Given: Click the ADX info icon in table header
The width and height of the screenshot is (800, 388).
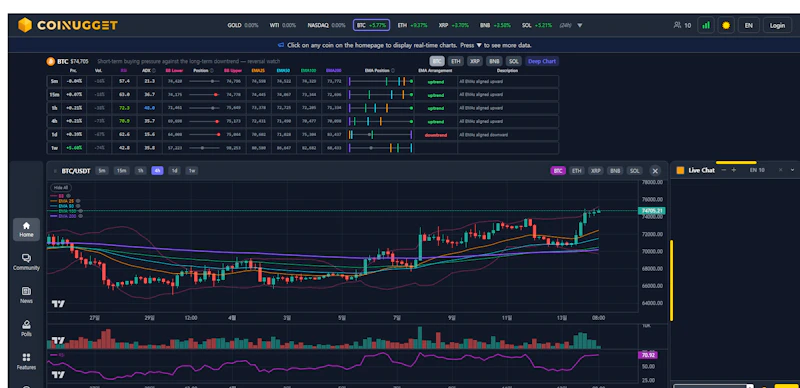Looking at the screenshot, I should point(155,70).
